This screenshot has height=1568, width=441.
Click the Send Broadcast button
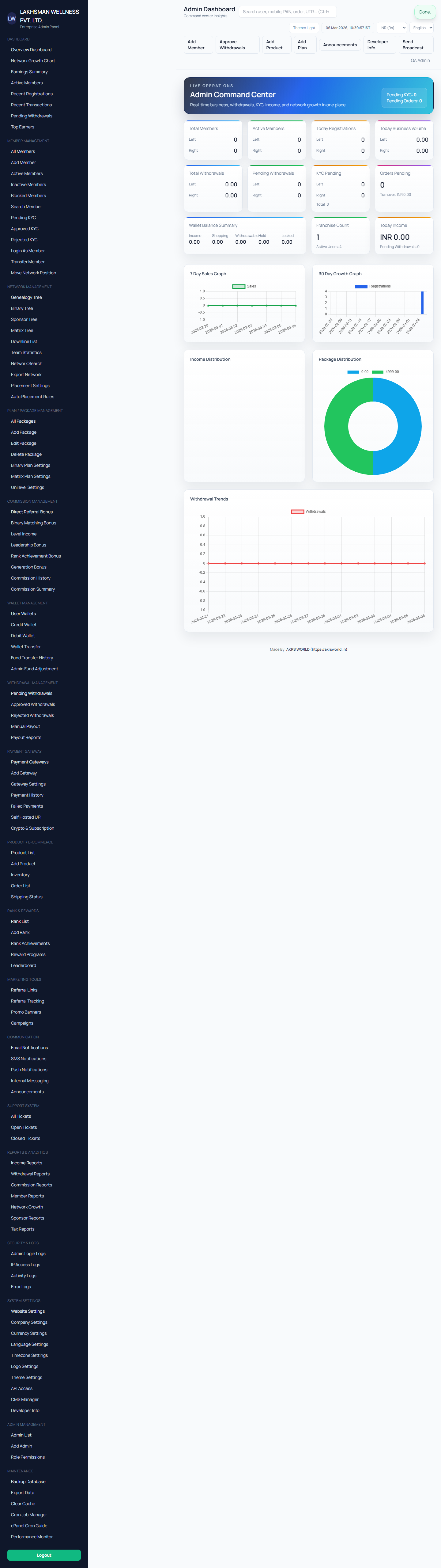416,45
